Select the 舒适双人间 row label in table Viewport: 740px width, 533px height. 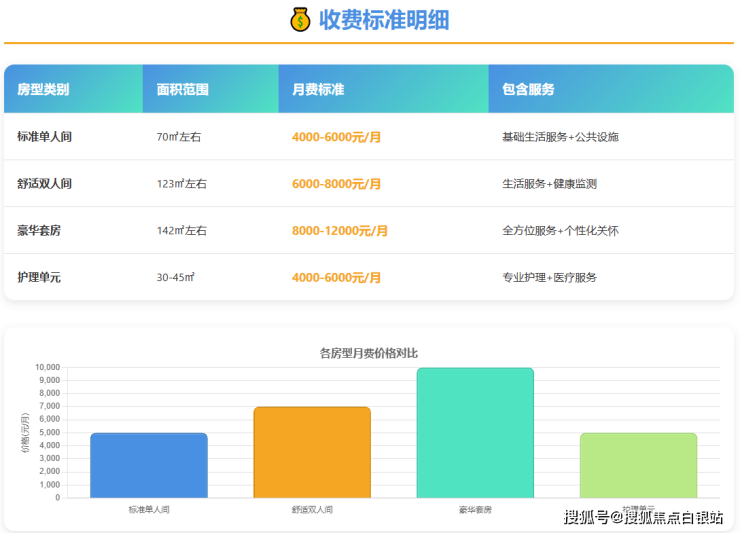point(45,184)
